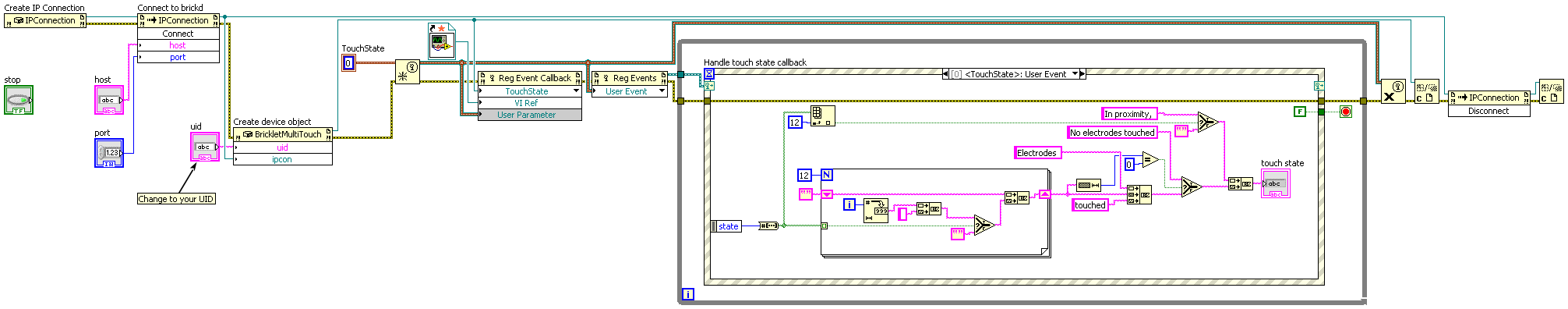Screen dimensions: 1568x309
Task: Expand the event case selector list
Action: pos(1075,74)
